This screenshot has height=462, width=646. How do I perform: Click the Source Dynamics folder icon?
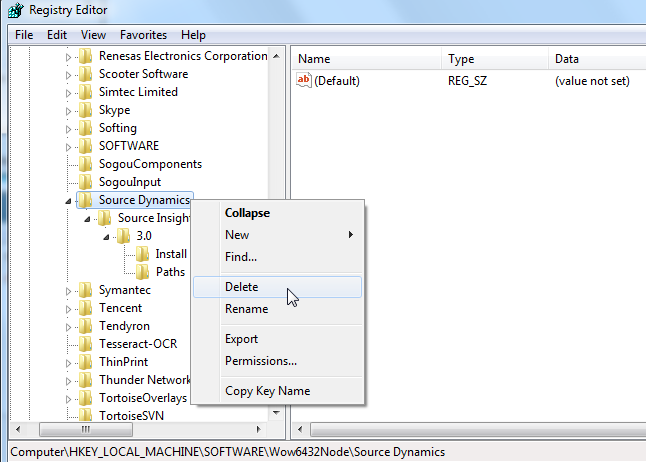click(86, 200)
